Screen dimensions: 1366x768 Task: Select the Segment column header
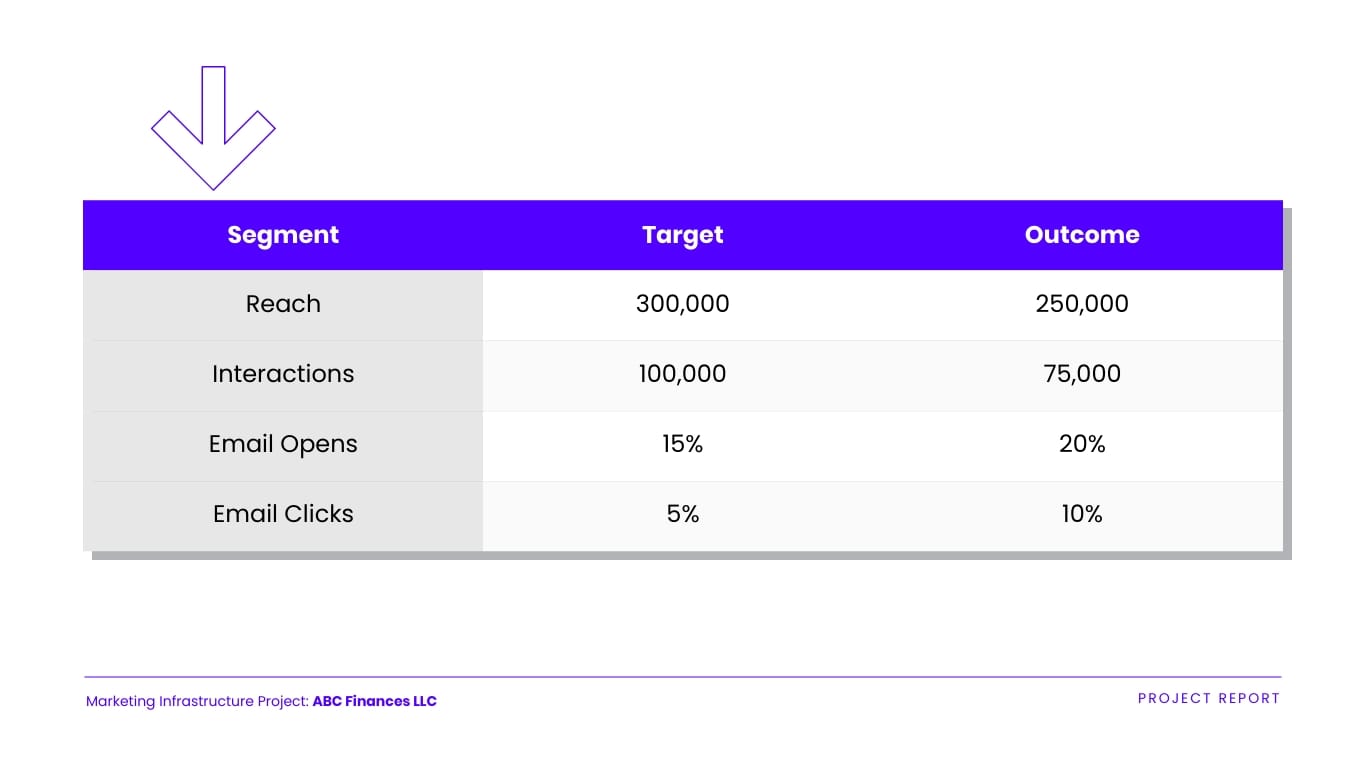(x=283, y=235)
